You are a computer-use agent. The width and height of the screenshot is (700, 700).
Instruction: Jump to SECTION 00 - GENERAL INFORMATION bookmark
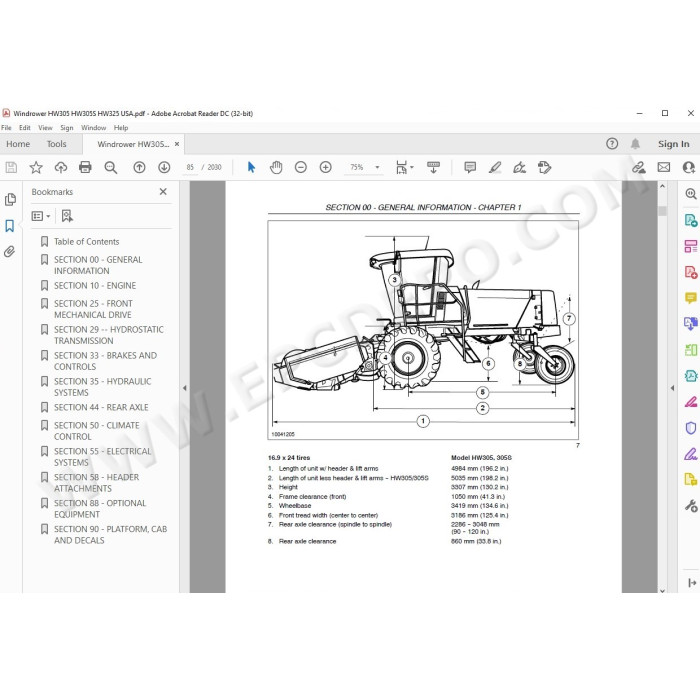coord(98,265)
